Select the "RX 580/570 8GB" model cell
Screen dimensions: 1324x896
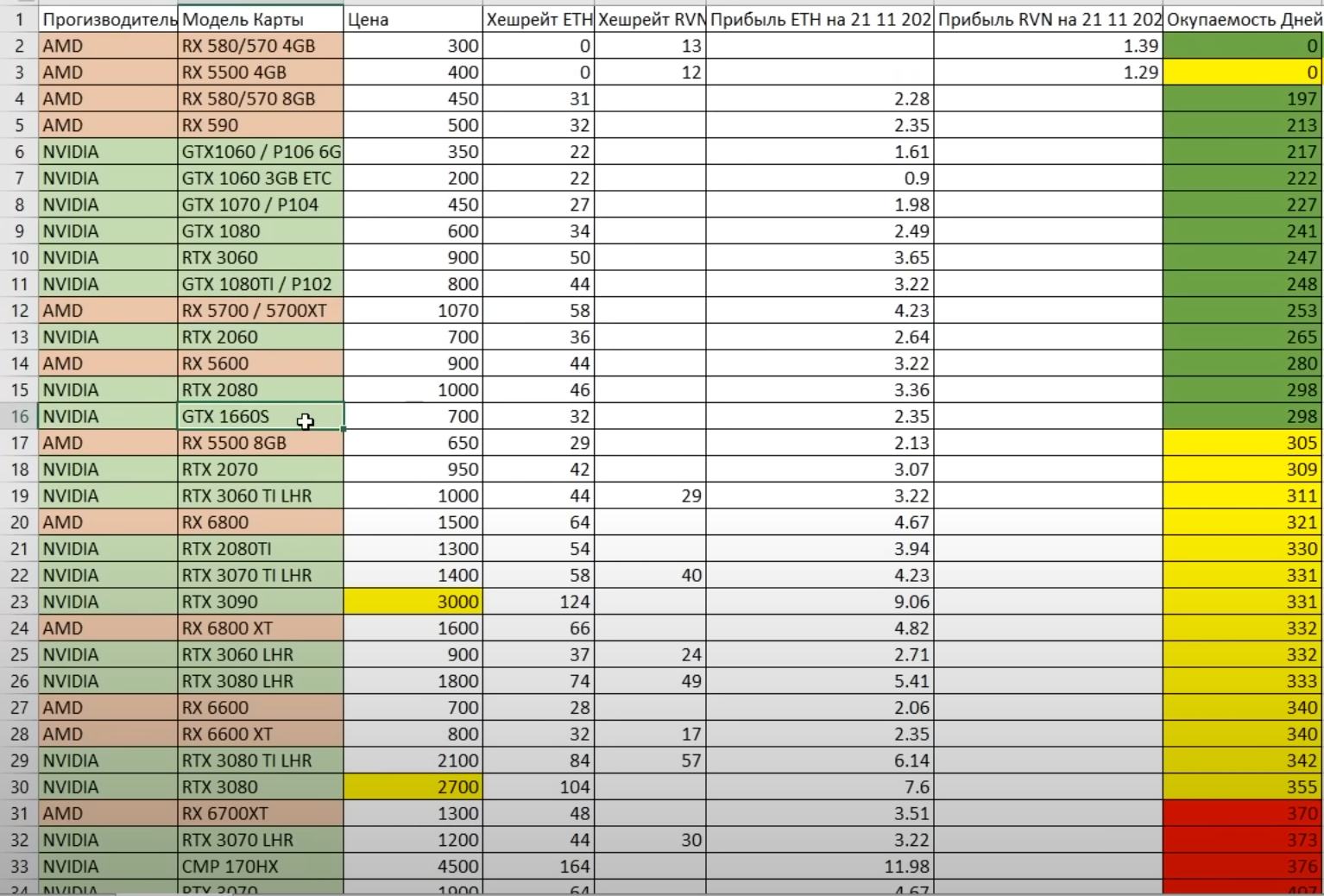261,98
